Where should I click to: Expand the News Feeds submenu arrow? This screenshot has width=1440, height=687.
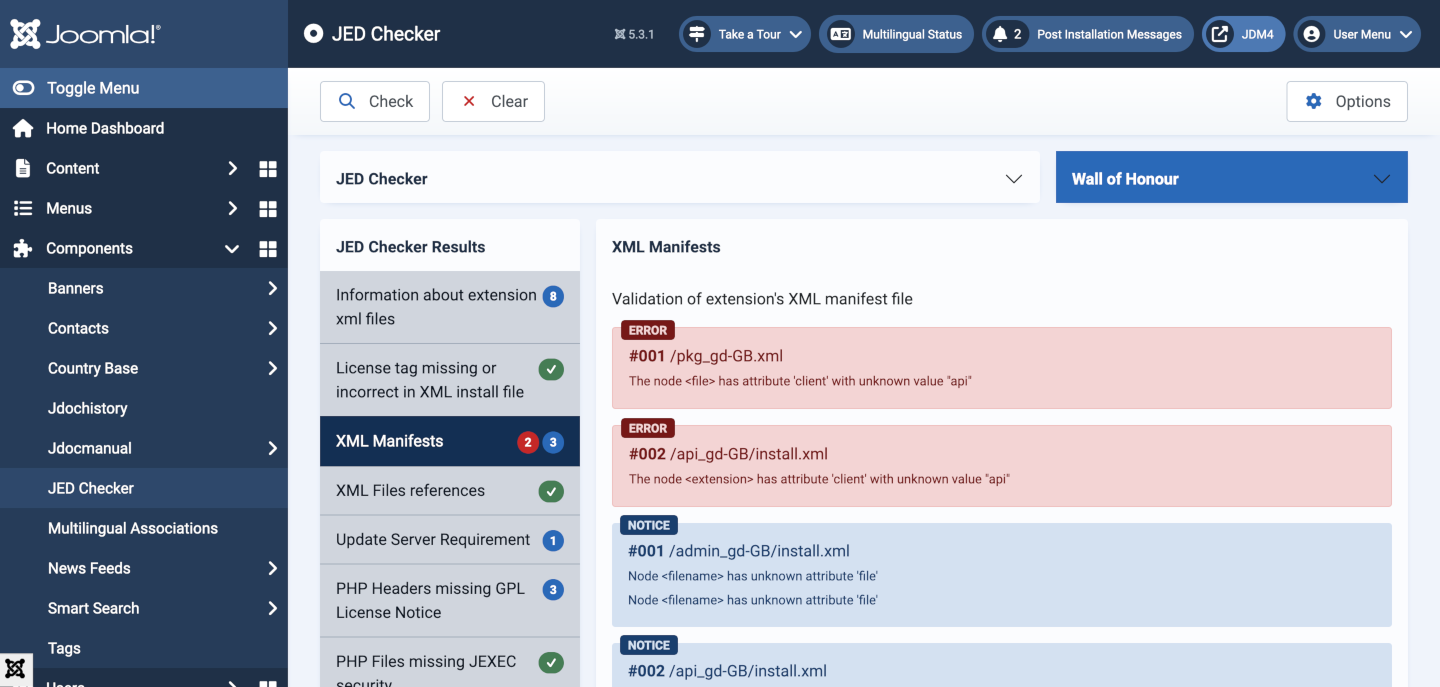272,568
